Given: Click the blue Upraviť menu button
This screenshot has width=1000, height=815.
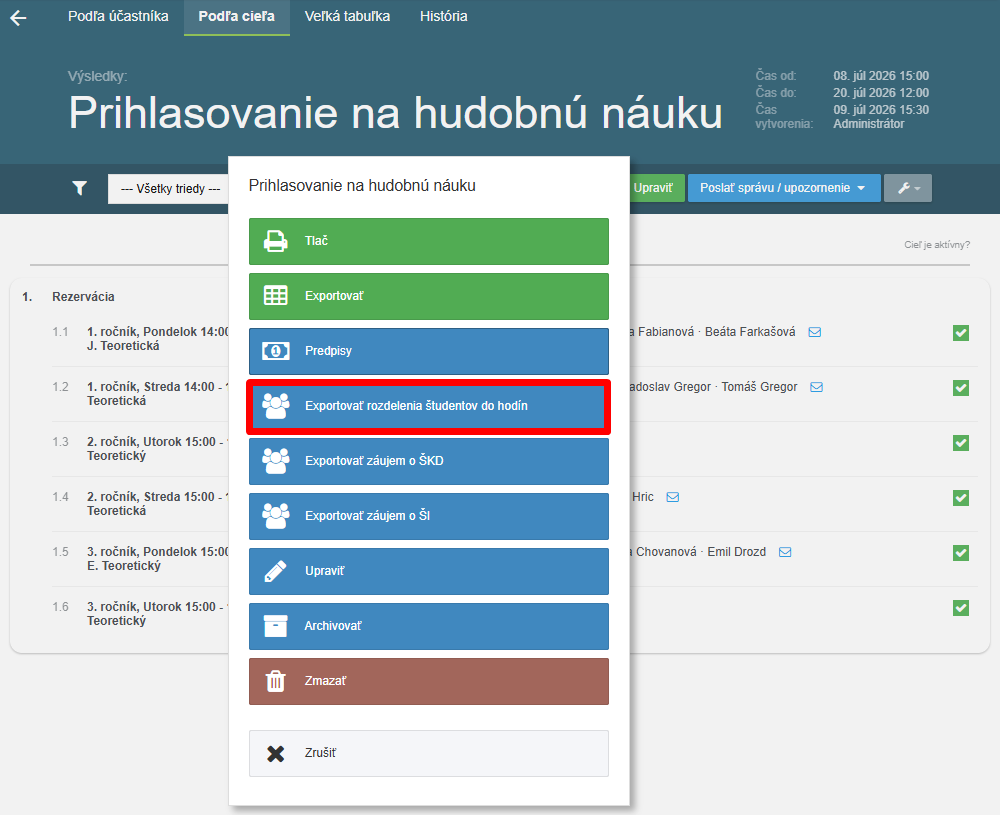Looking at the screenshot, I should tap(429, 571).
